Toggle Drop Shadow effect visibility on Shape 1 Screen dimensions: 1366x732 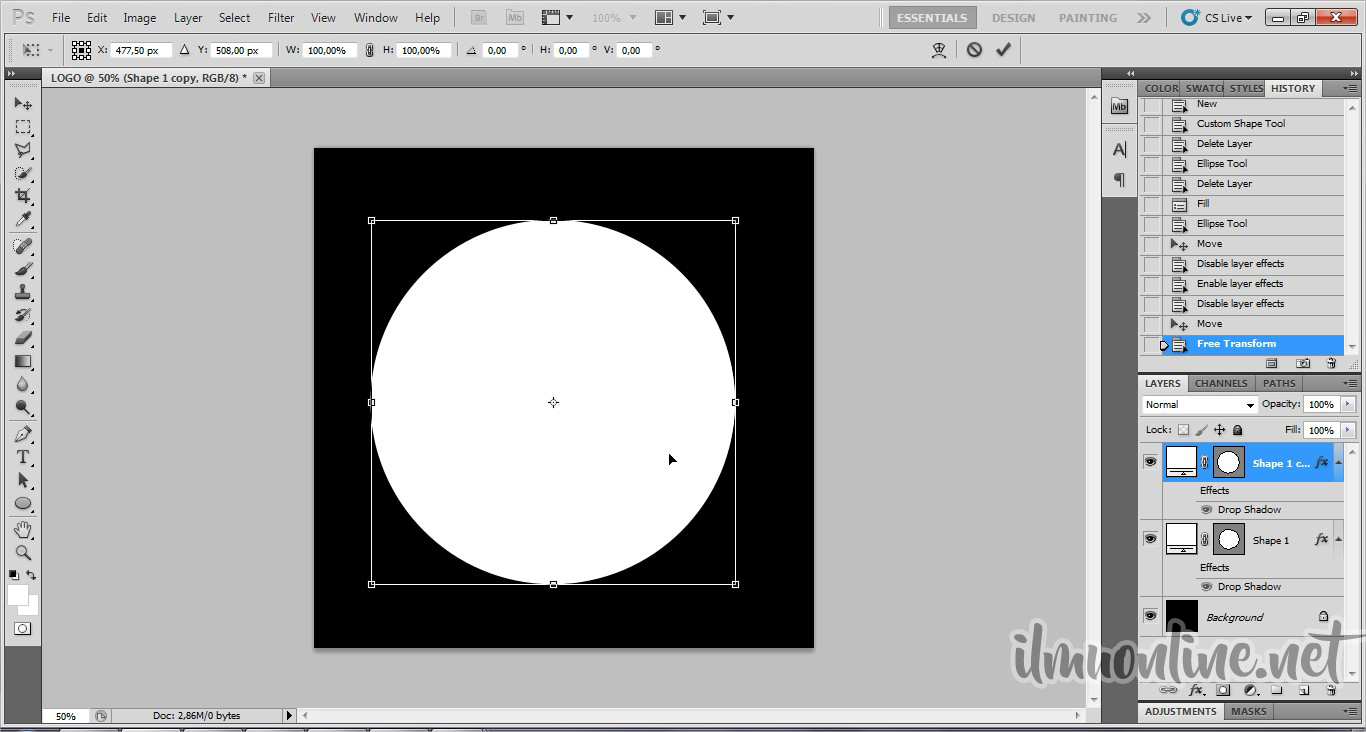1206,587
